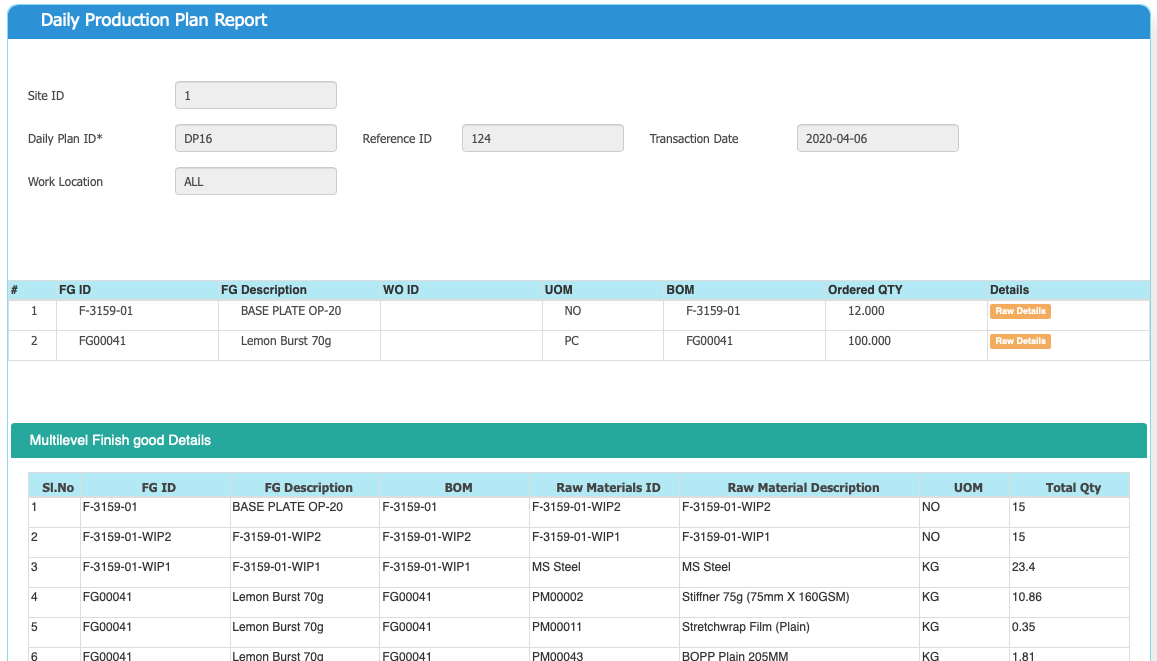Click the Raw Details button for F-3159-01
This screenshot has height=661, width=1157.
point(1019,311)
